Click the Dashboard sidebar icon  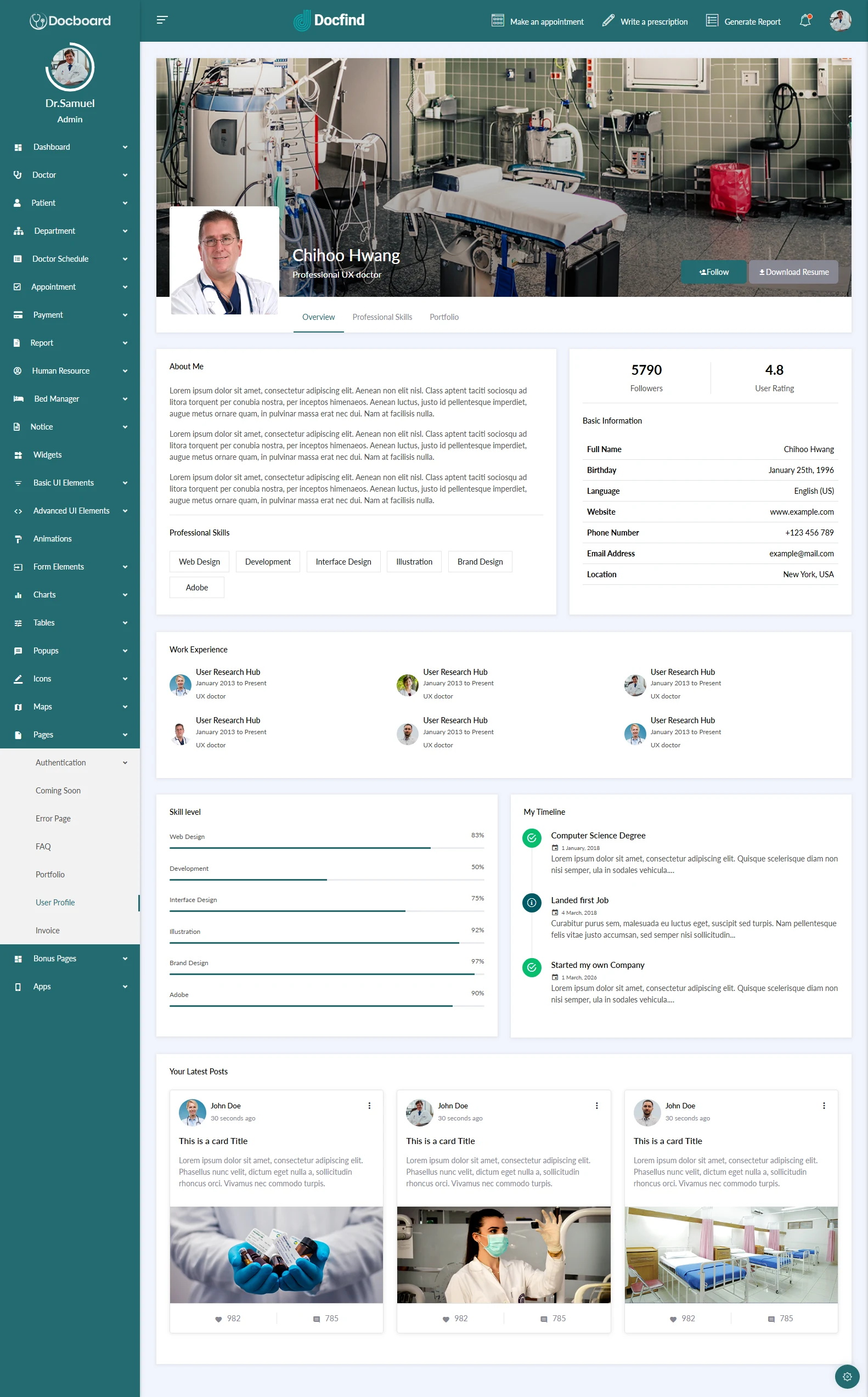[18, 148]
